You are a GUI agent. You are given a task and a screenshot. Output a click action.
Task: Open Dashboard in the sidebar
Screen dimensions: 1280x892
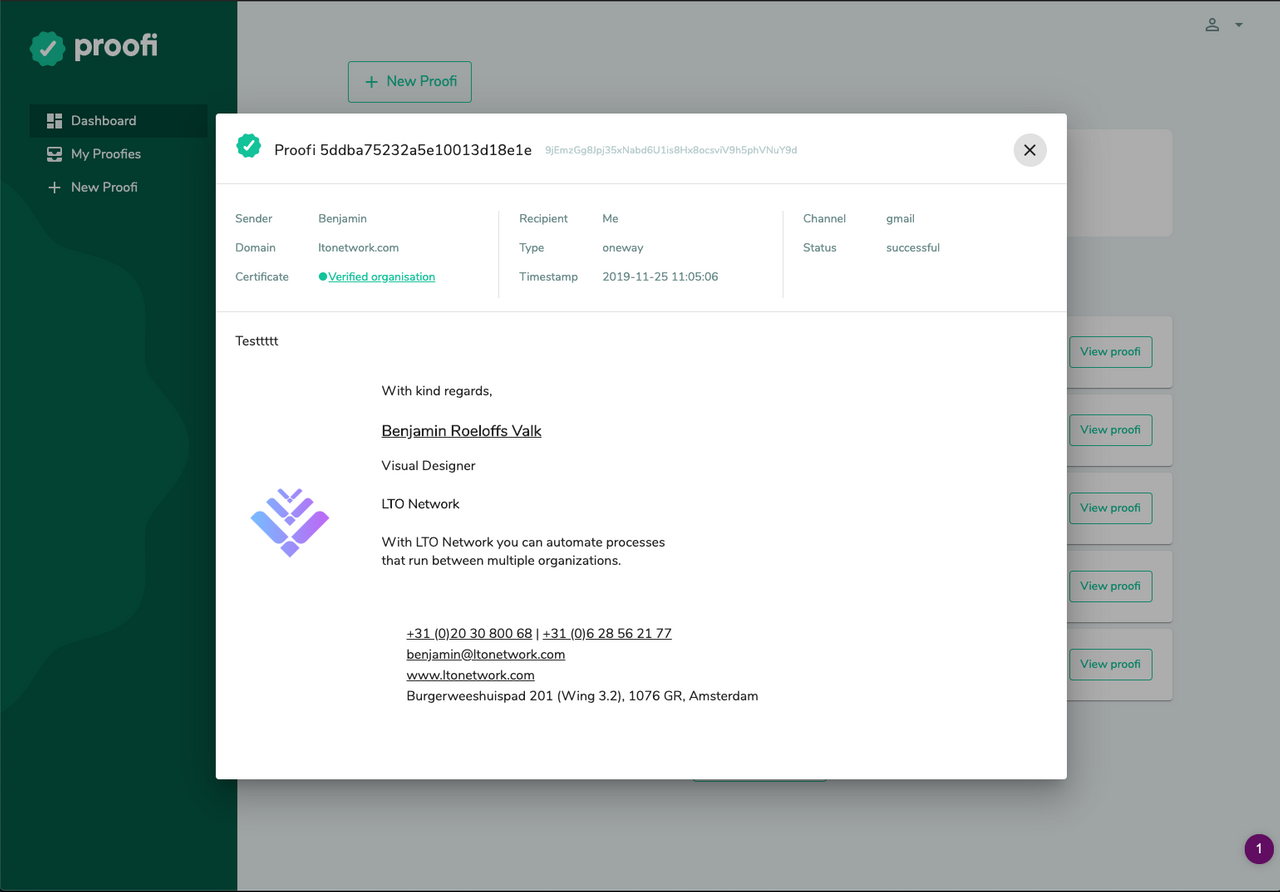click(118, 121)
